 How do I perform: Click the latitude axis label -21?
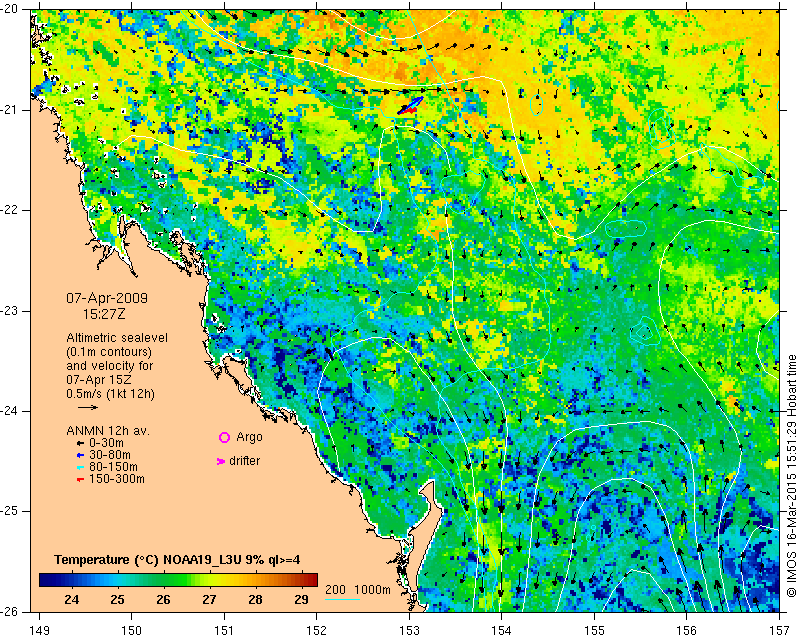pyautogui.click(x=10, y=110)
